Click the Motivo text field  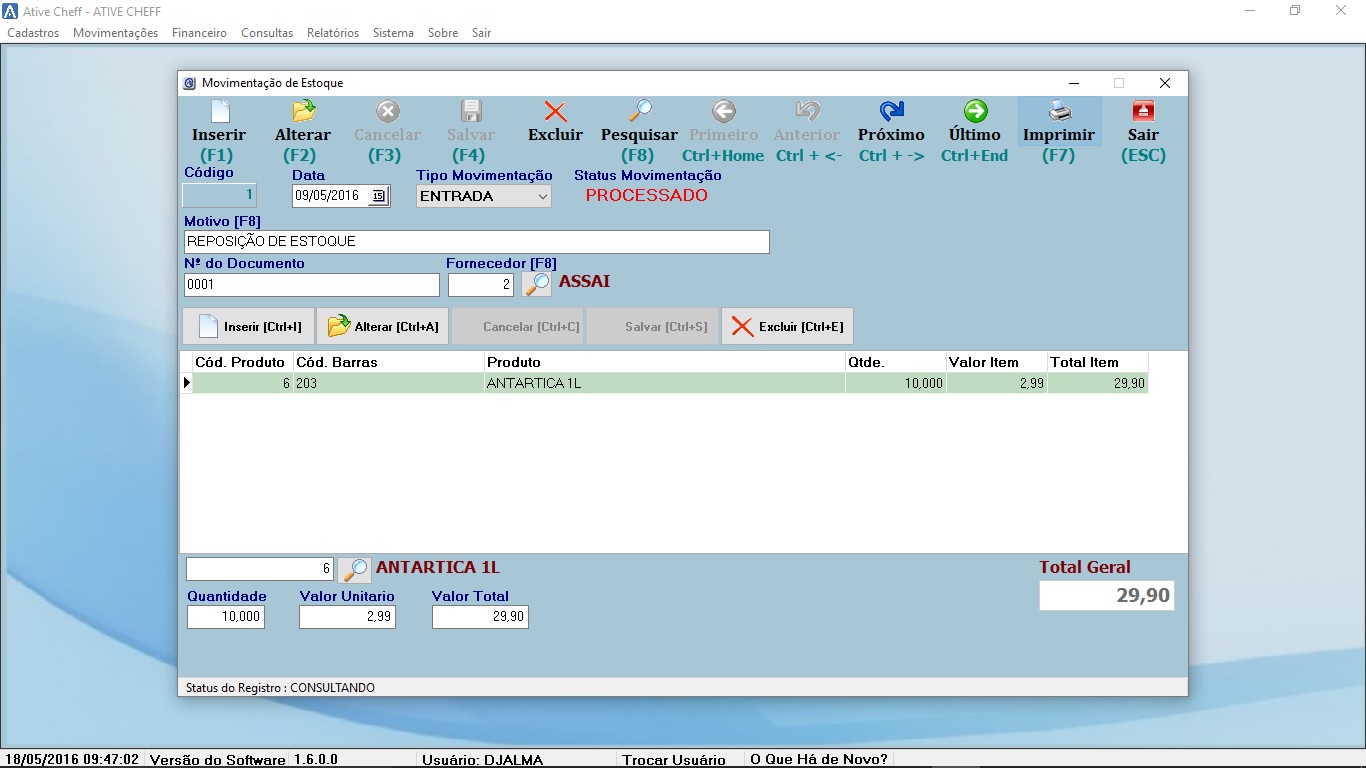coord(477,242)
